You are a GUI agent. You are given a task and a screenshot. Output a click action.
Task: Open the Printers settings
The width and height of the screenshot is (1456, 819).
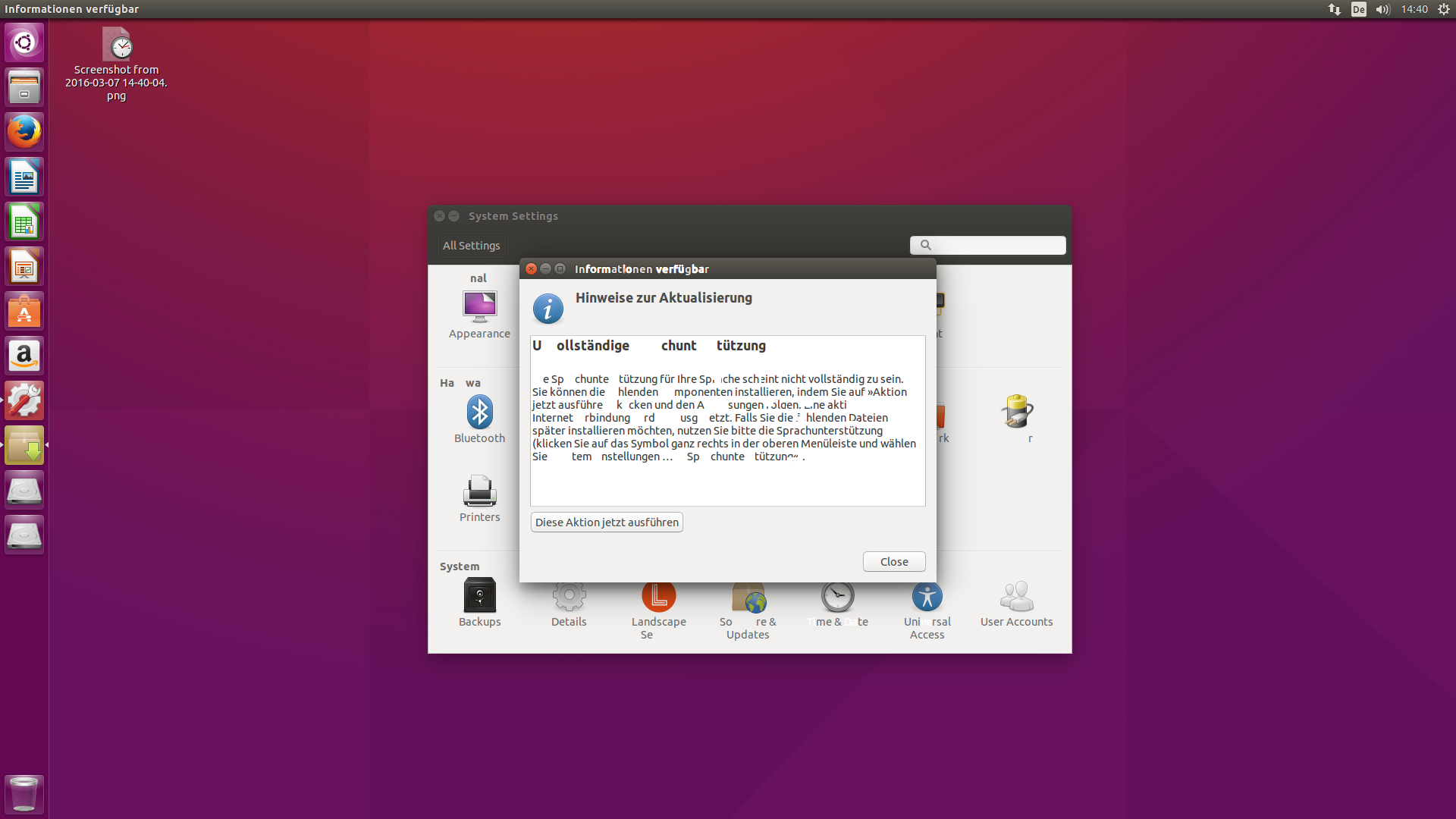pos(479,492)
